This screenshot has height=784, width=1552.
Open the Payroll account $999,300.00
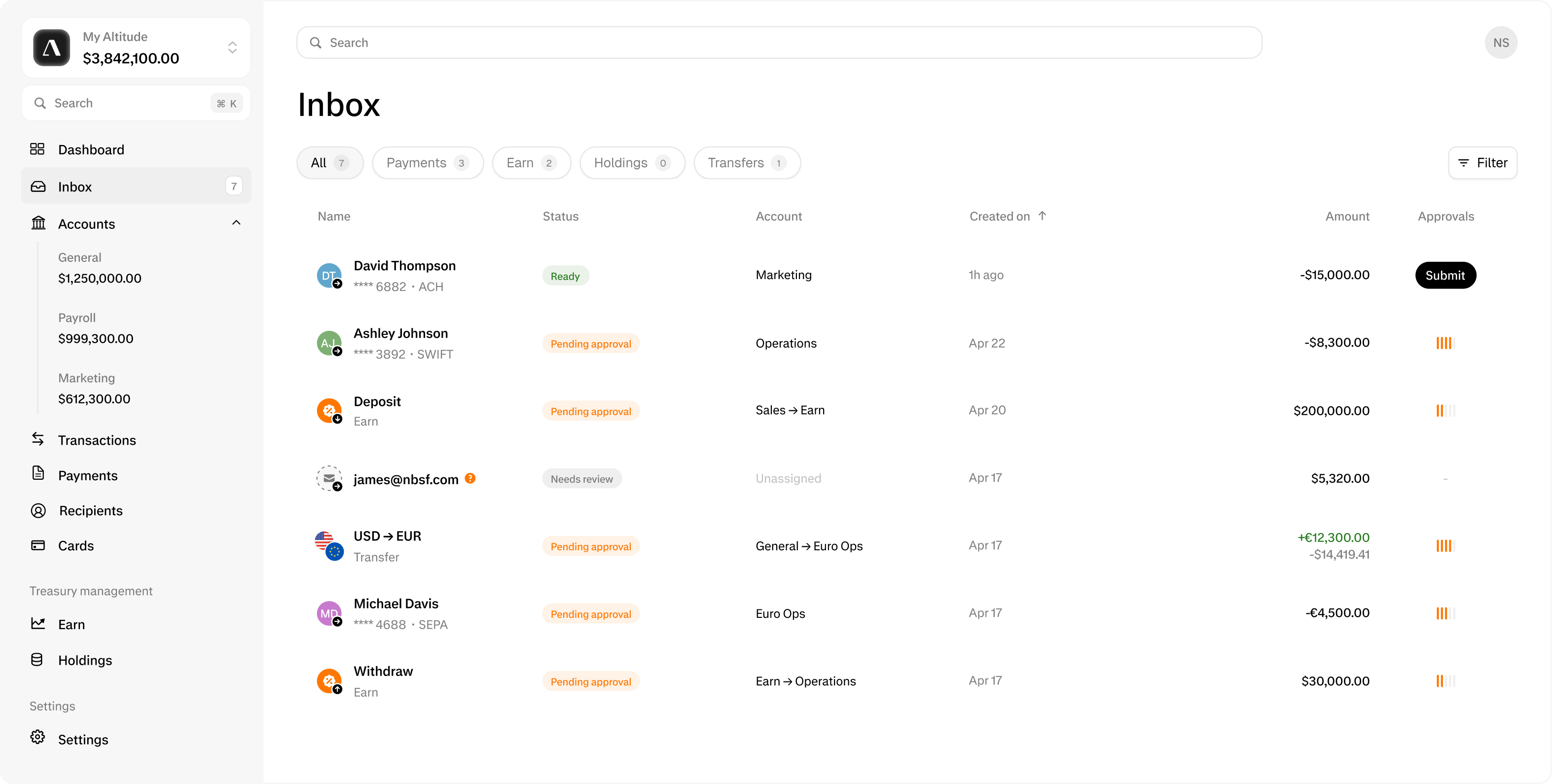click(96, 328)
